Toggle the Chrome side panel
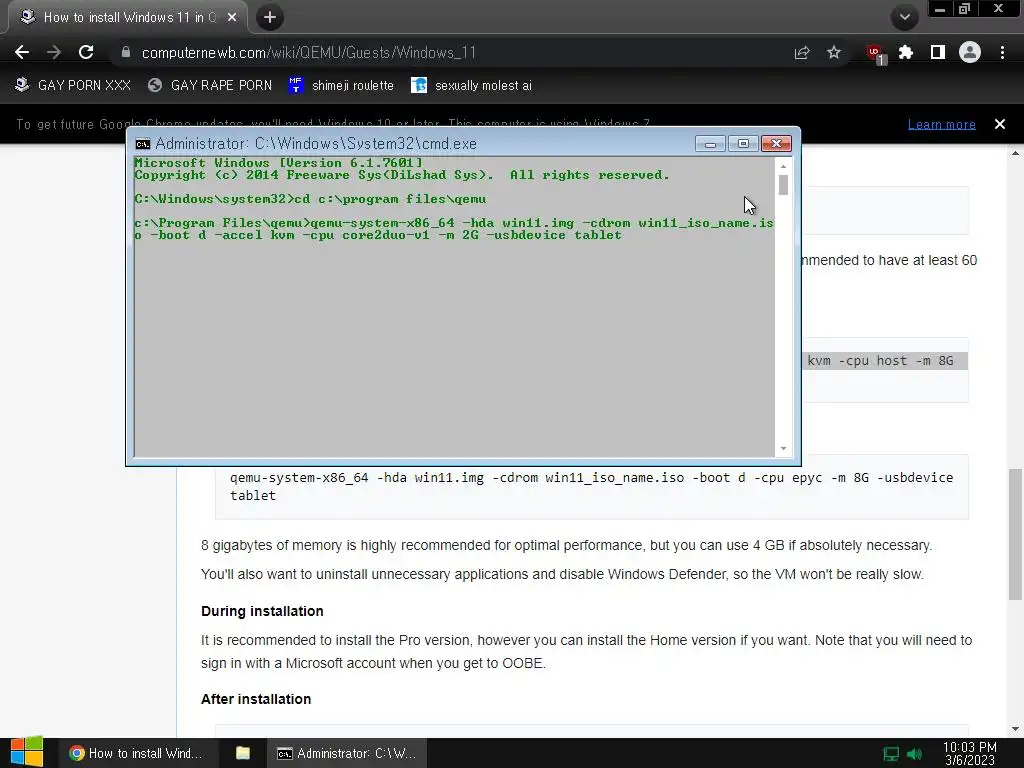 pos(938,52)
